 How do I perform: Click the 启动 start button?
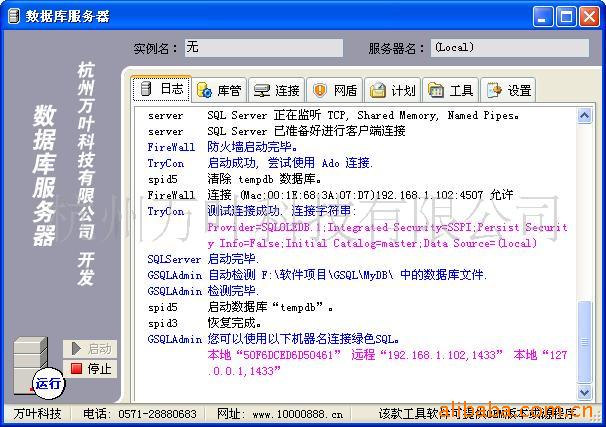coord(90,349)
